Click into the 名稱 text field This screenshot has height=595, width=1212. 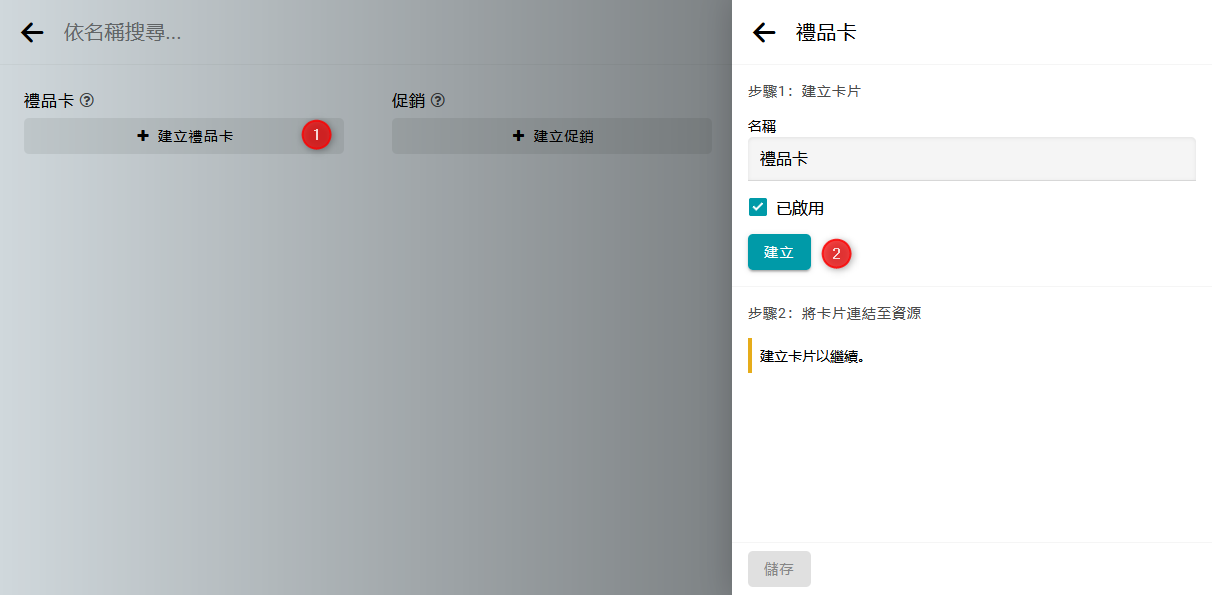pyautogui.click(x=971, y=159)
